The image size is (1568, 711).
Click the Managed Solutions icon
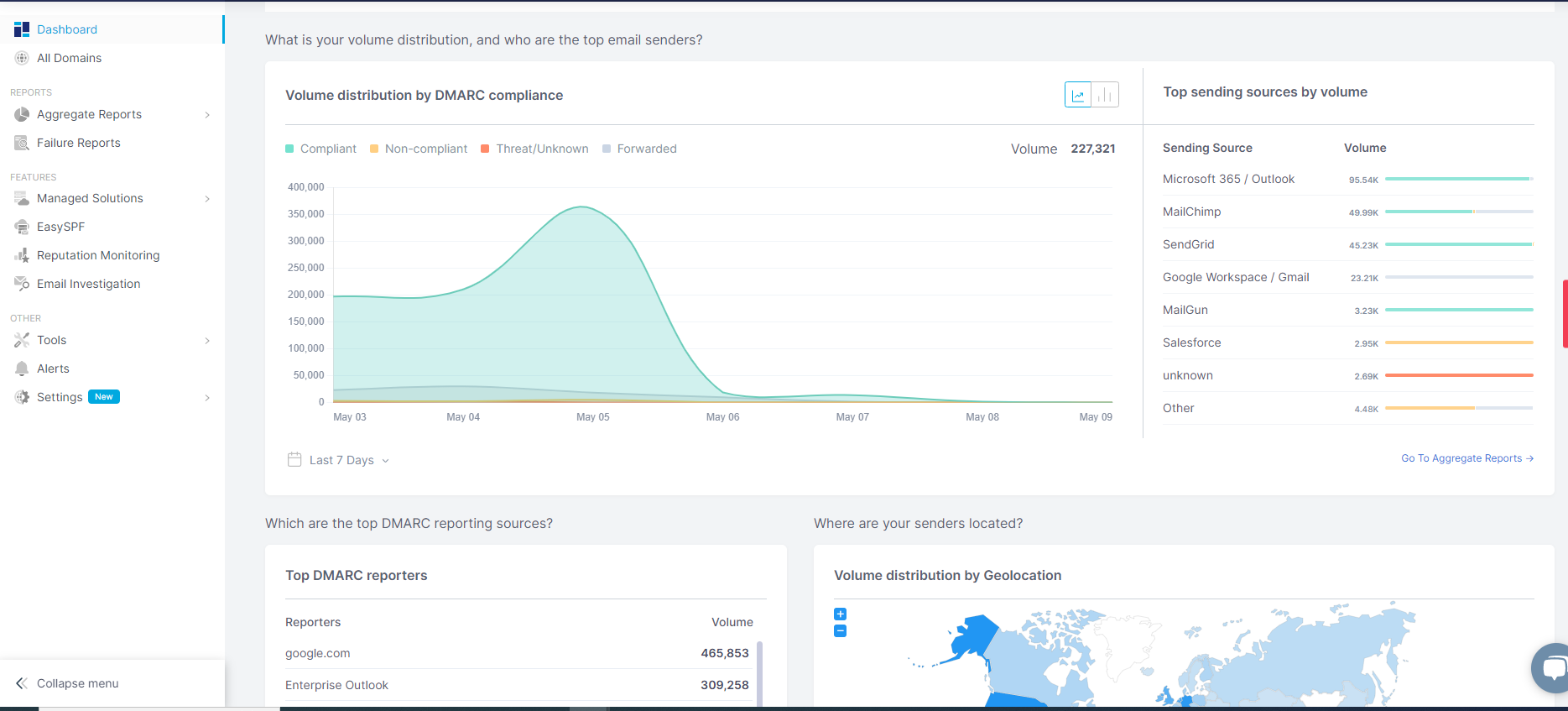22,198
